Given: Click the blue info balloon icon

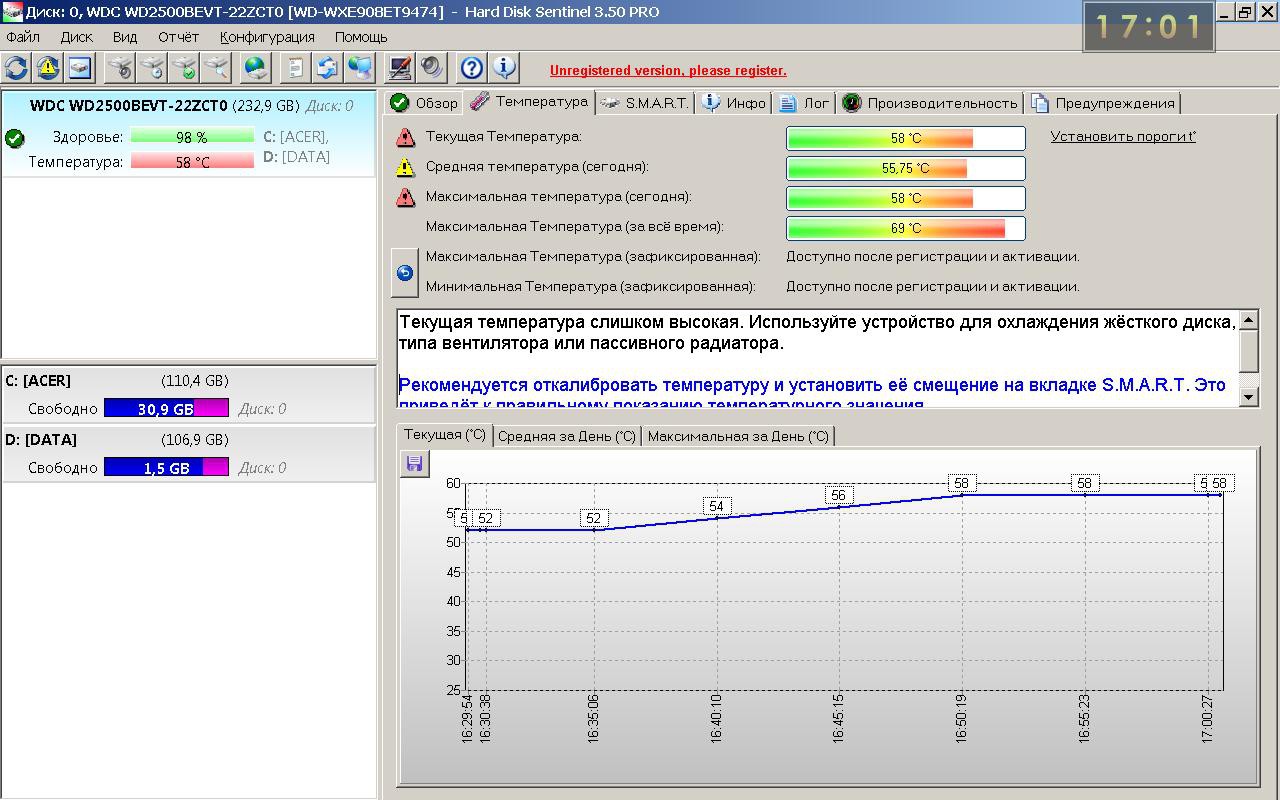Looking at the screenshot, I should pos(504,68).
